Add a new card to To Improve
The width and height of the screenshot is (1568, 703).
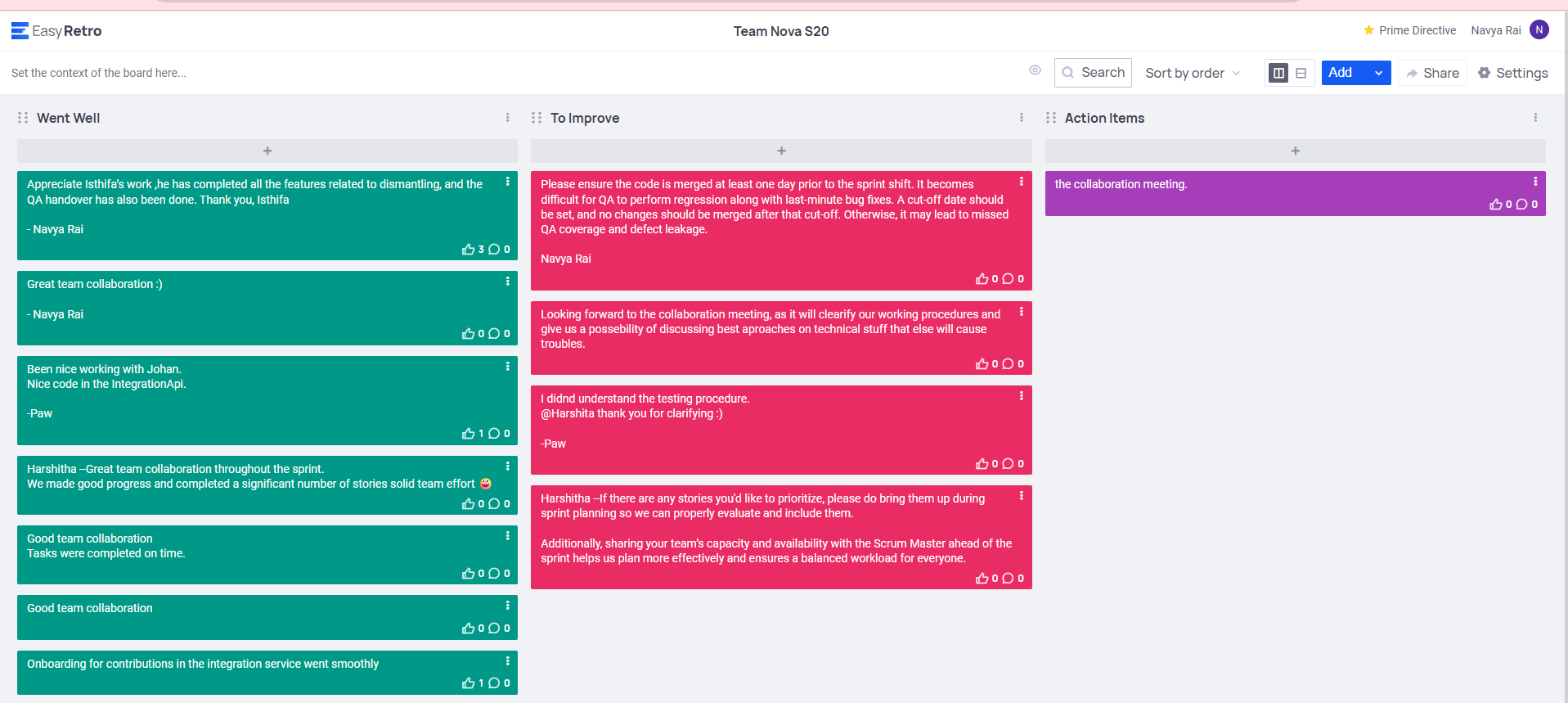[x=781, y=151]
